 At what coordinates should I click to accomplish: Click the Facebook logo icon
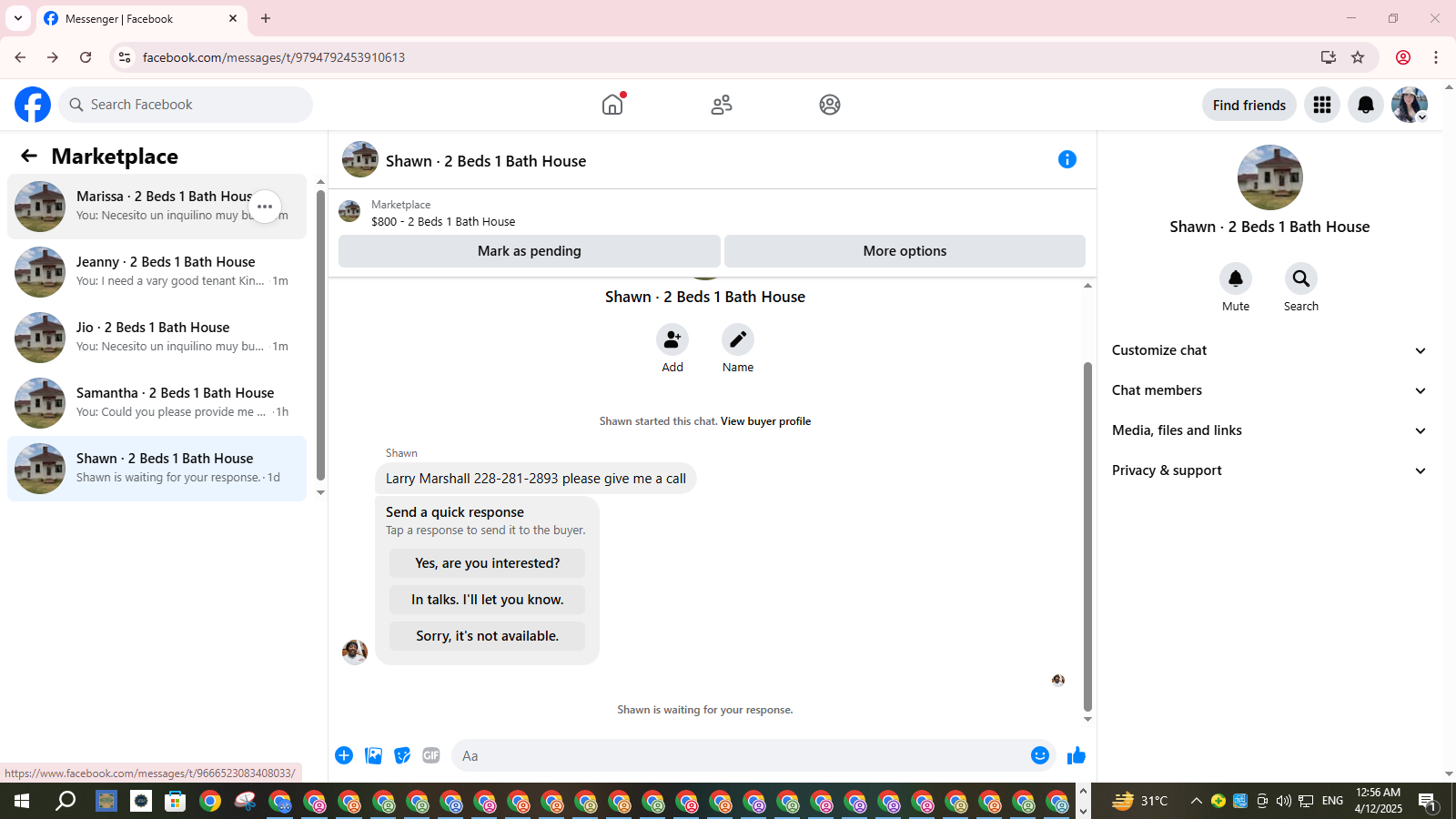click(33, 105)
